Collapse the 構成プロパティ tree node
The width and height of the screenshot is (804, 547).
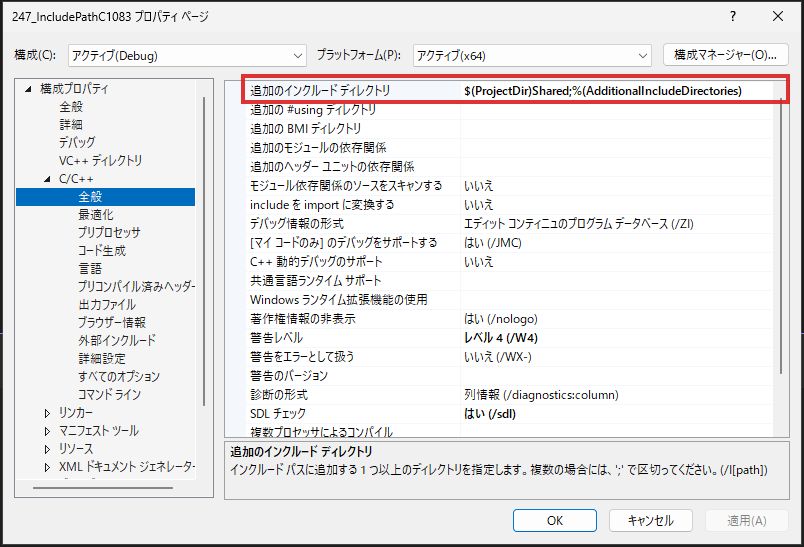pos(28,89)
